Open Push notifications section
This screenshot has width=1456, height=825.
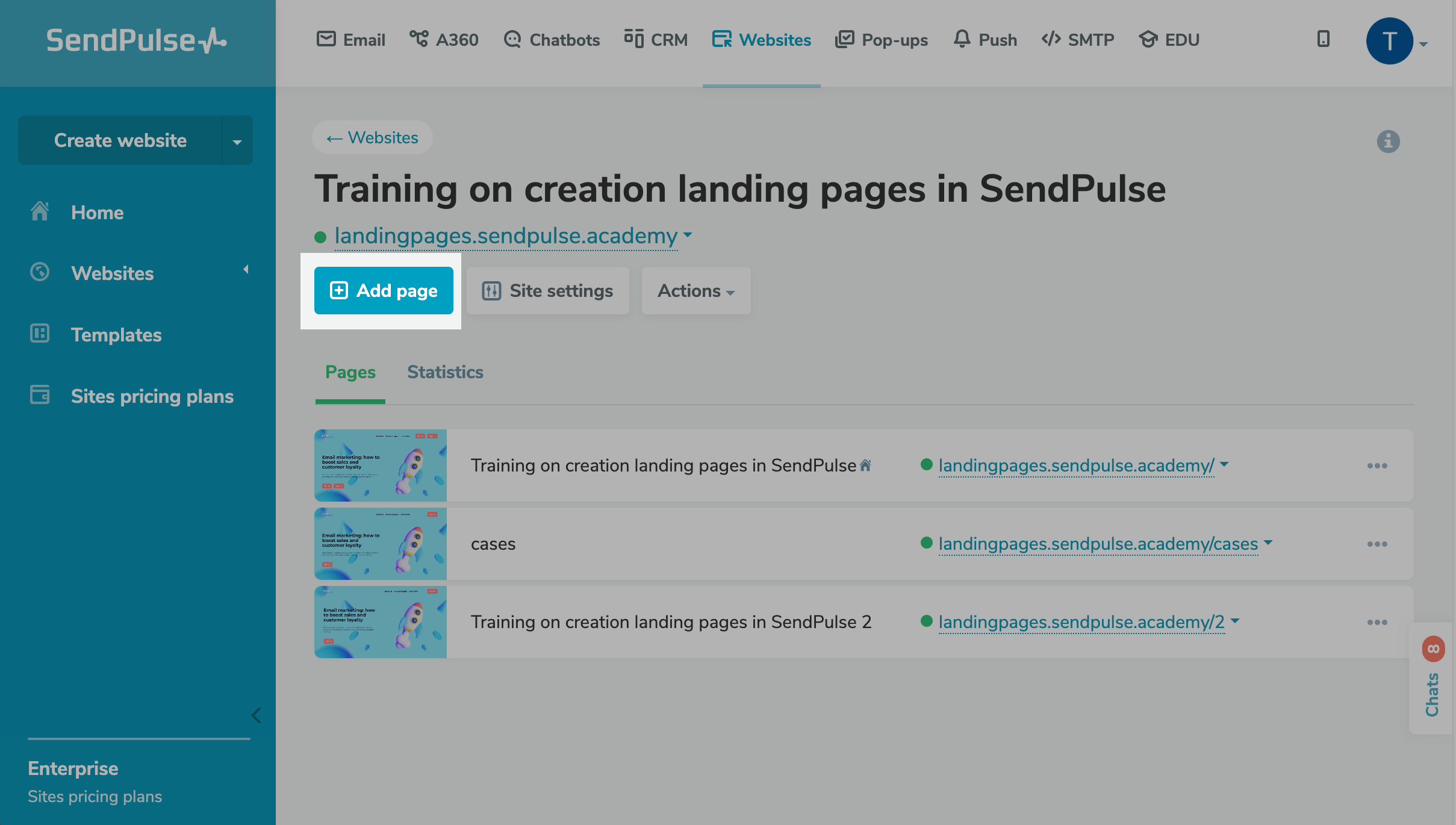pyautogui.click(x=985, y=40)
